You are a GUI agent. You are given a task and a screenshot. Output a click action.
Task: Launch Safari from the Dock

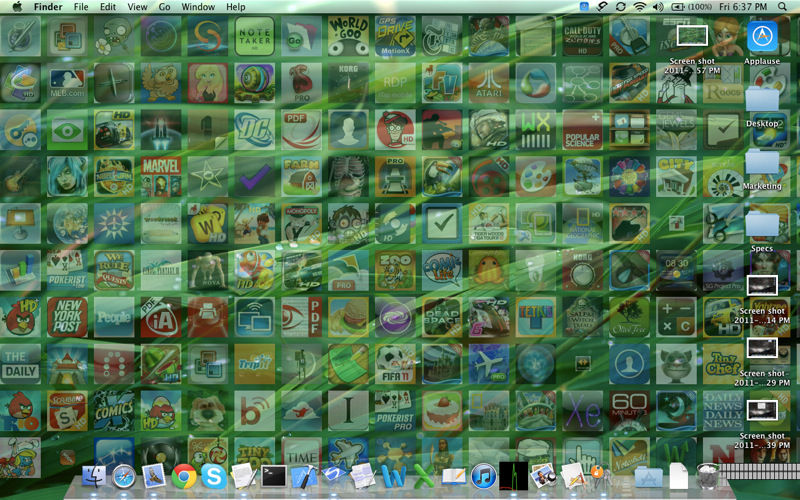tap(123, 477)
